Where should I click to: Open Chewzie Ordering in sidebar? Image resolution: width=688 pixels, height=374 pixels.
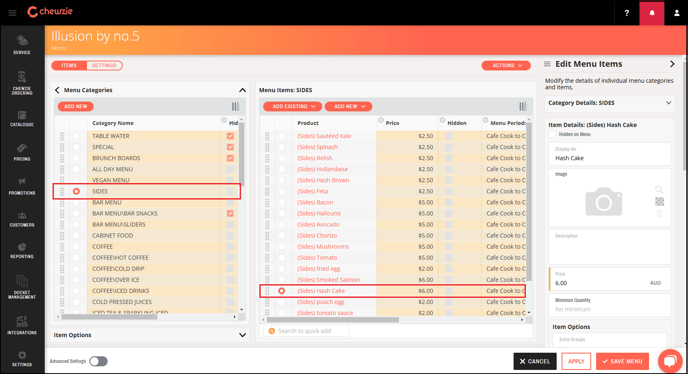point(22,83)
